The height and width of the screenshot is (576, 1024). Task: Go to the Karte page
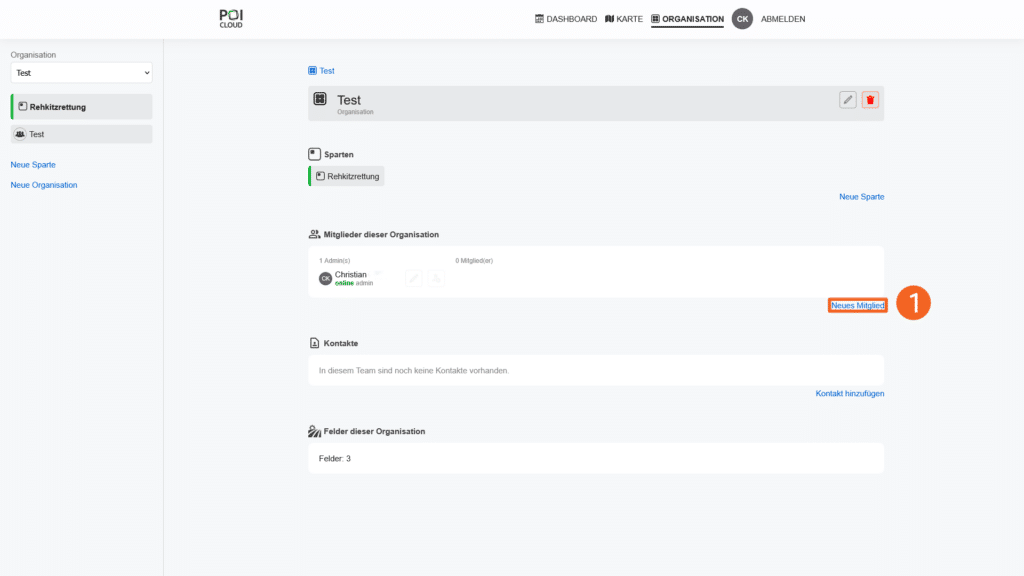click(624, 19)
